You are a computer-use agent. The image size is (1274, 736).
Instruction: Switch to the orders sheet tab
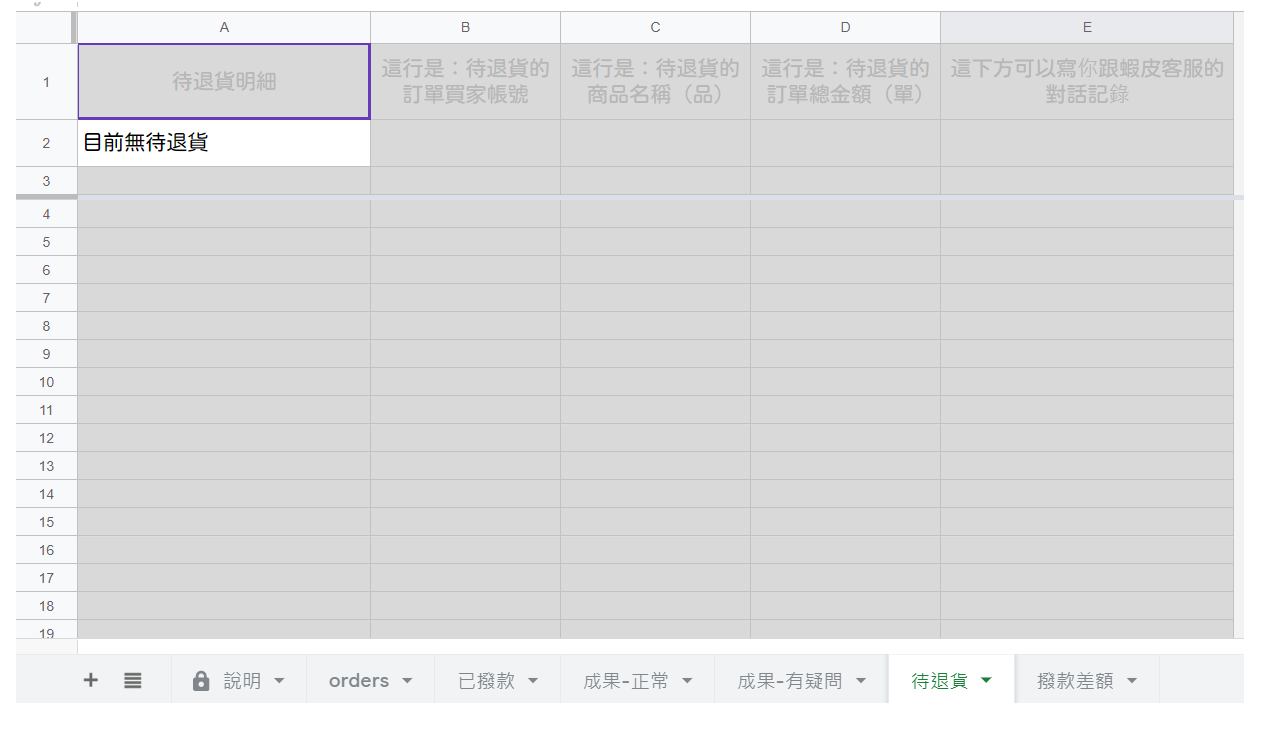[x=358, y=681]
